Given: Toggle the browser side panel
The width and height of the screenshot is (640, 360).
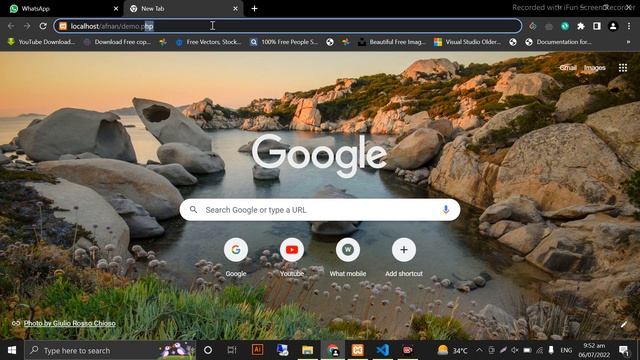Looking at the screenshot, I should pyautogui.click(x=597, y=26).
